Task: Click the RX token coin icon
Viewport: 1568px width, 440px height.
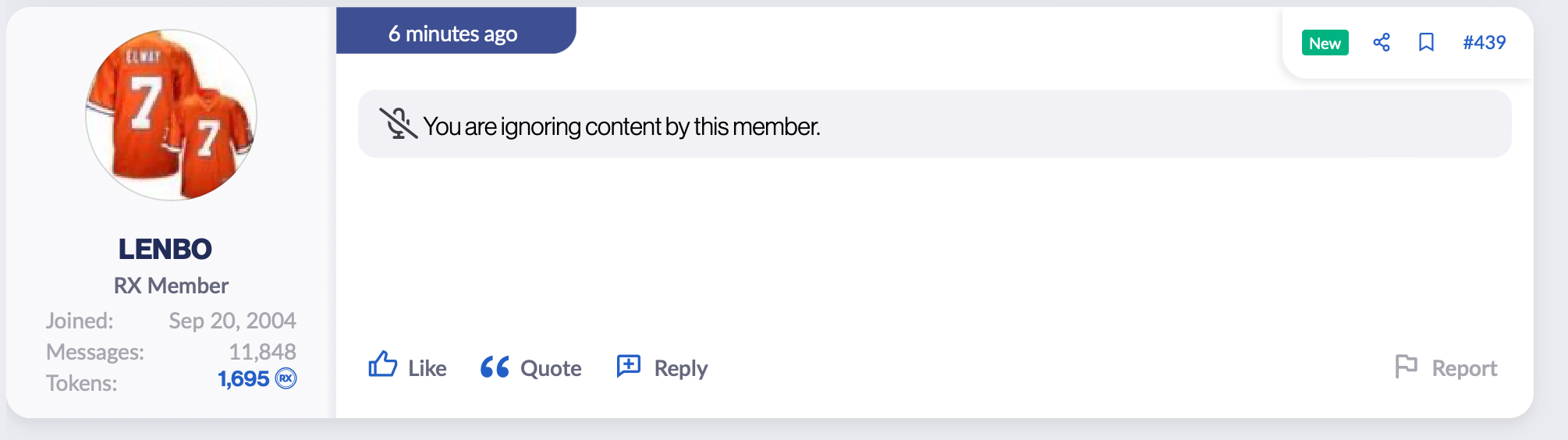Action: coord(286,379)
